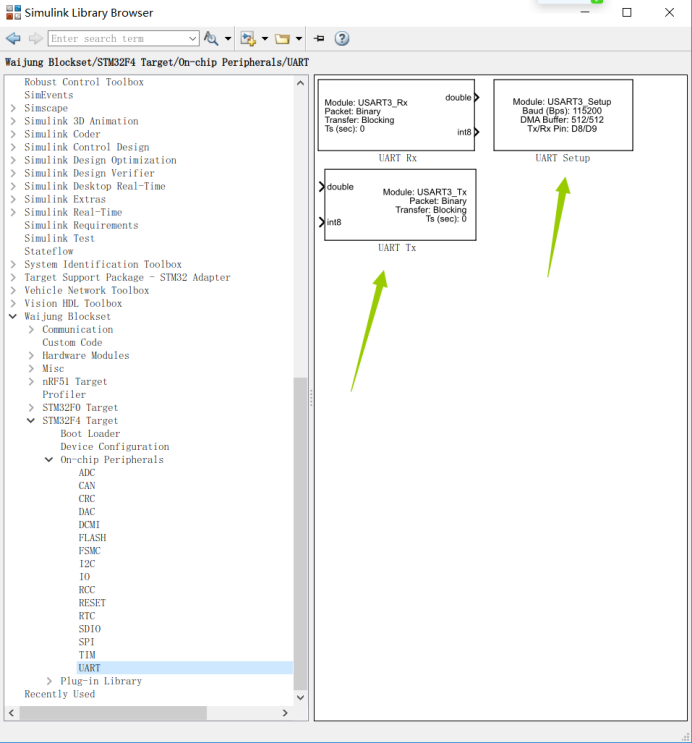Screen dimensions: 692x743
Task: Click the horizontal scroll left arrow
Action: pos(11,713)
